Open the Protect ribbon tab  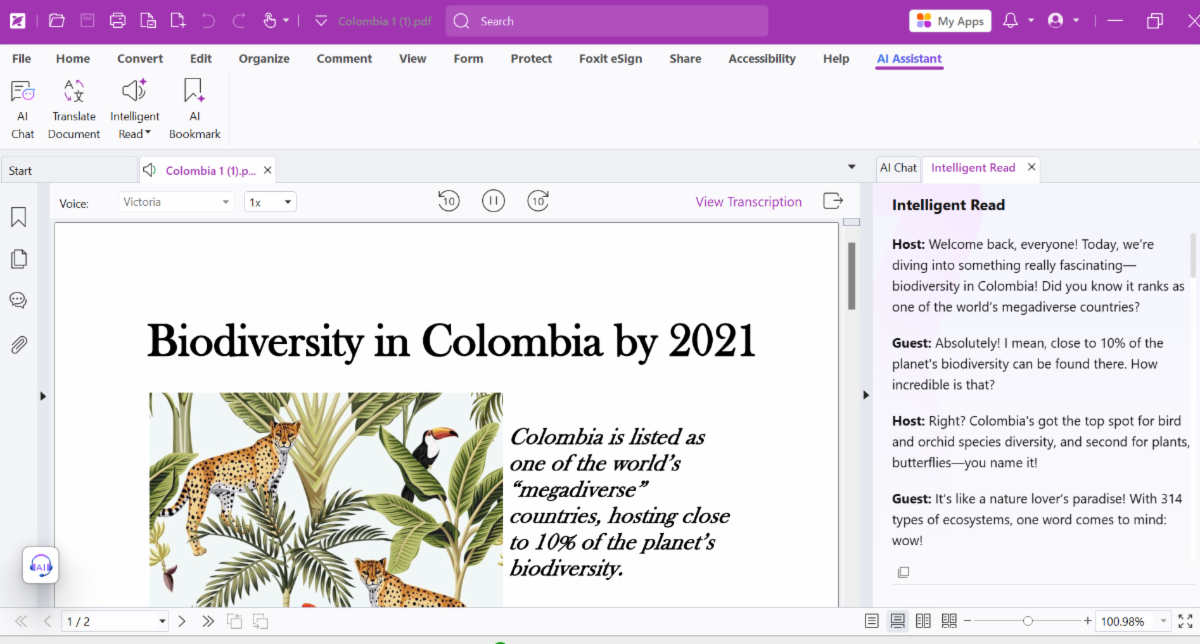tap(531, 59)
